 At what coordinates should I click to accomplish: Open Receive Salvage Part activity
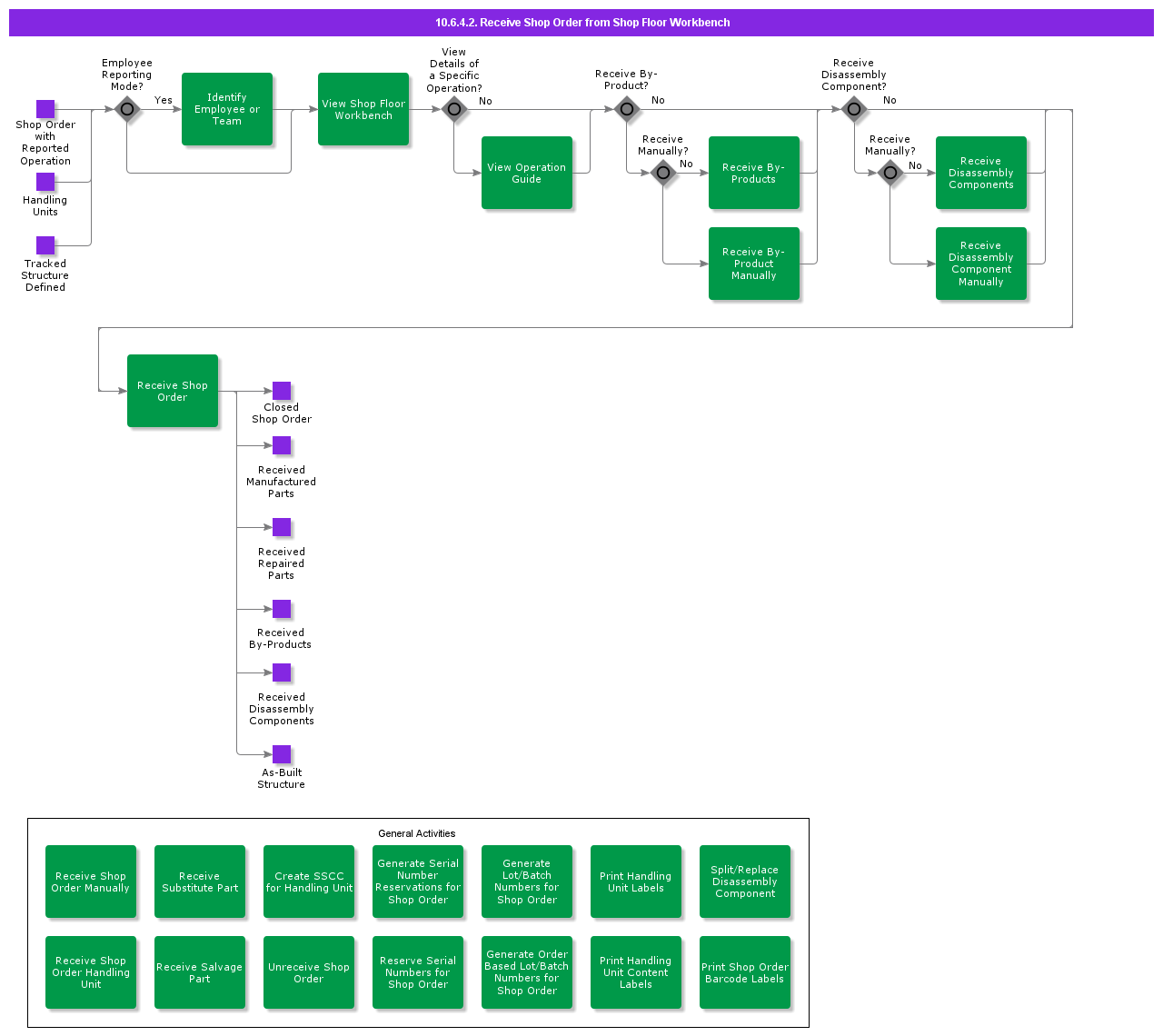[x=200, y=972]
